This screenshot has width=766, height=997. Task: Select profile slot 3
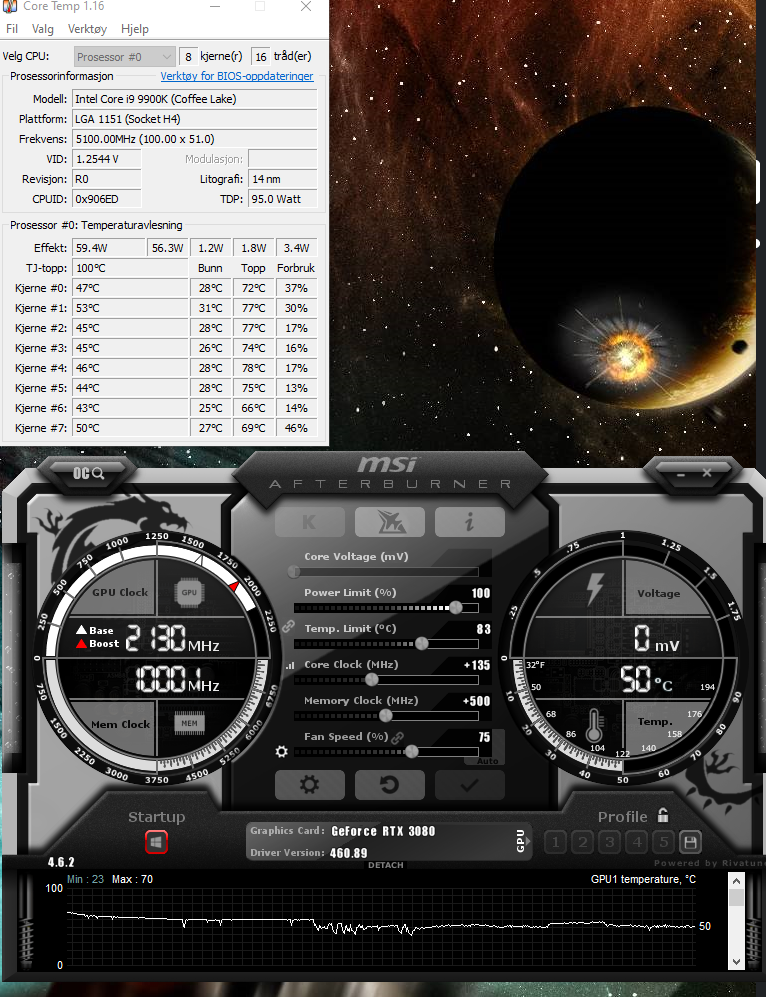pyautogui.click(x=610, y=842)
